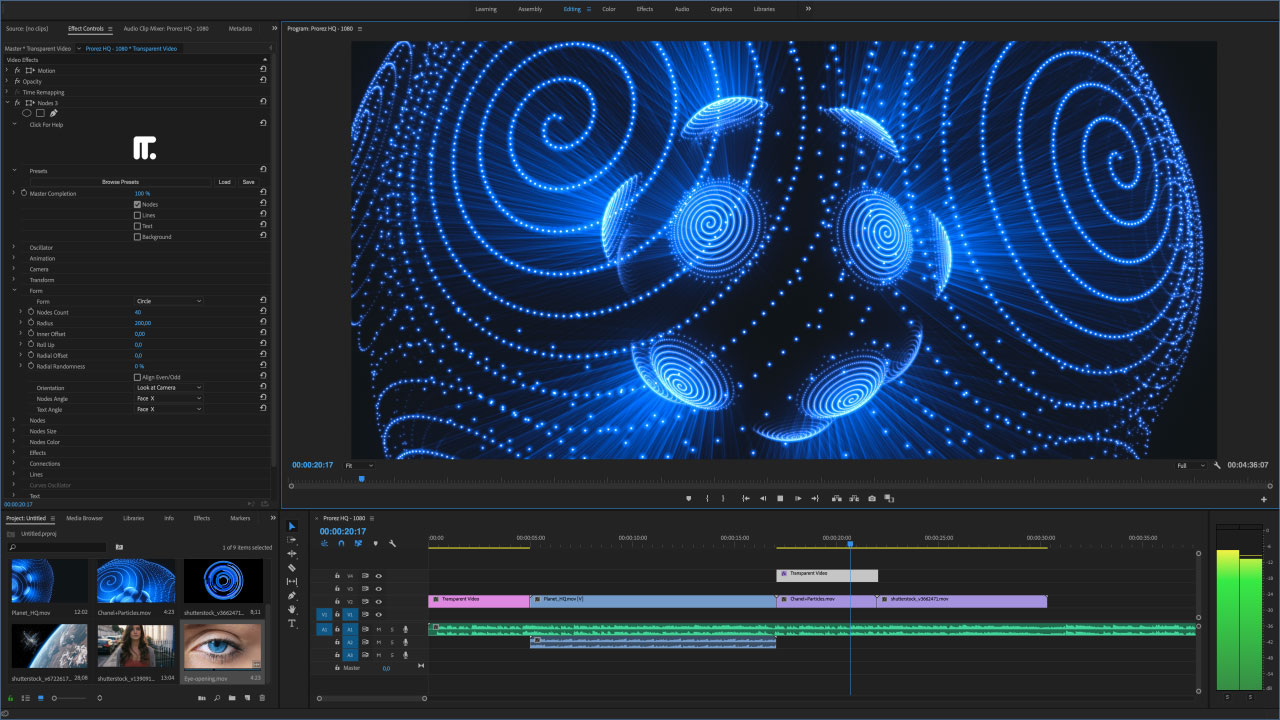Uncheck the Nodes checkbox
This screenshot has height=720, width=1280.
(137, 204)
